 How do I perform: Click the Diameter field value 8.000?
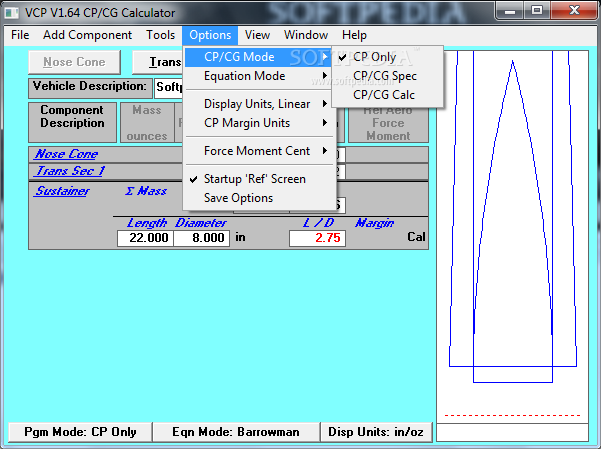coord(202,238)
